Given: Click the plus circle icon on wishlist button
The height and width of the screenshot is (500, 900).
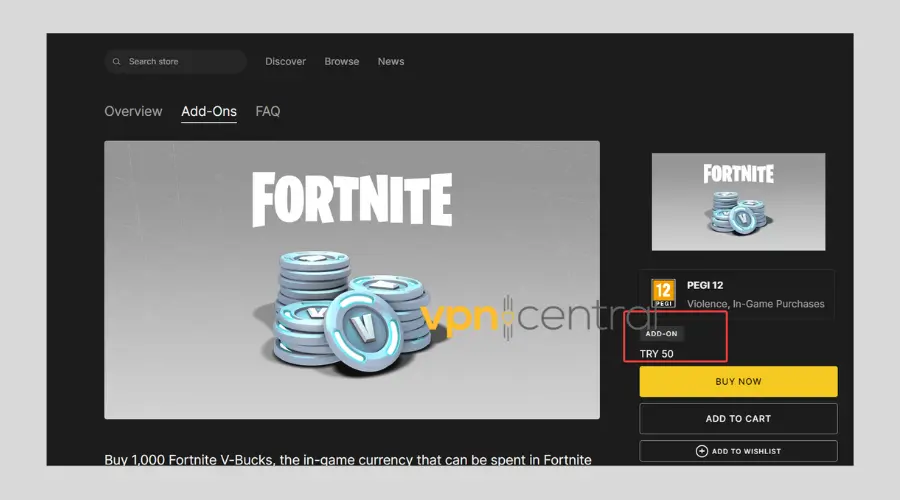Looking at the screenshot, I should click(x=701, y=451).
